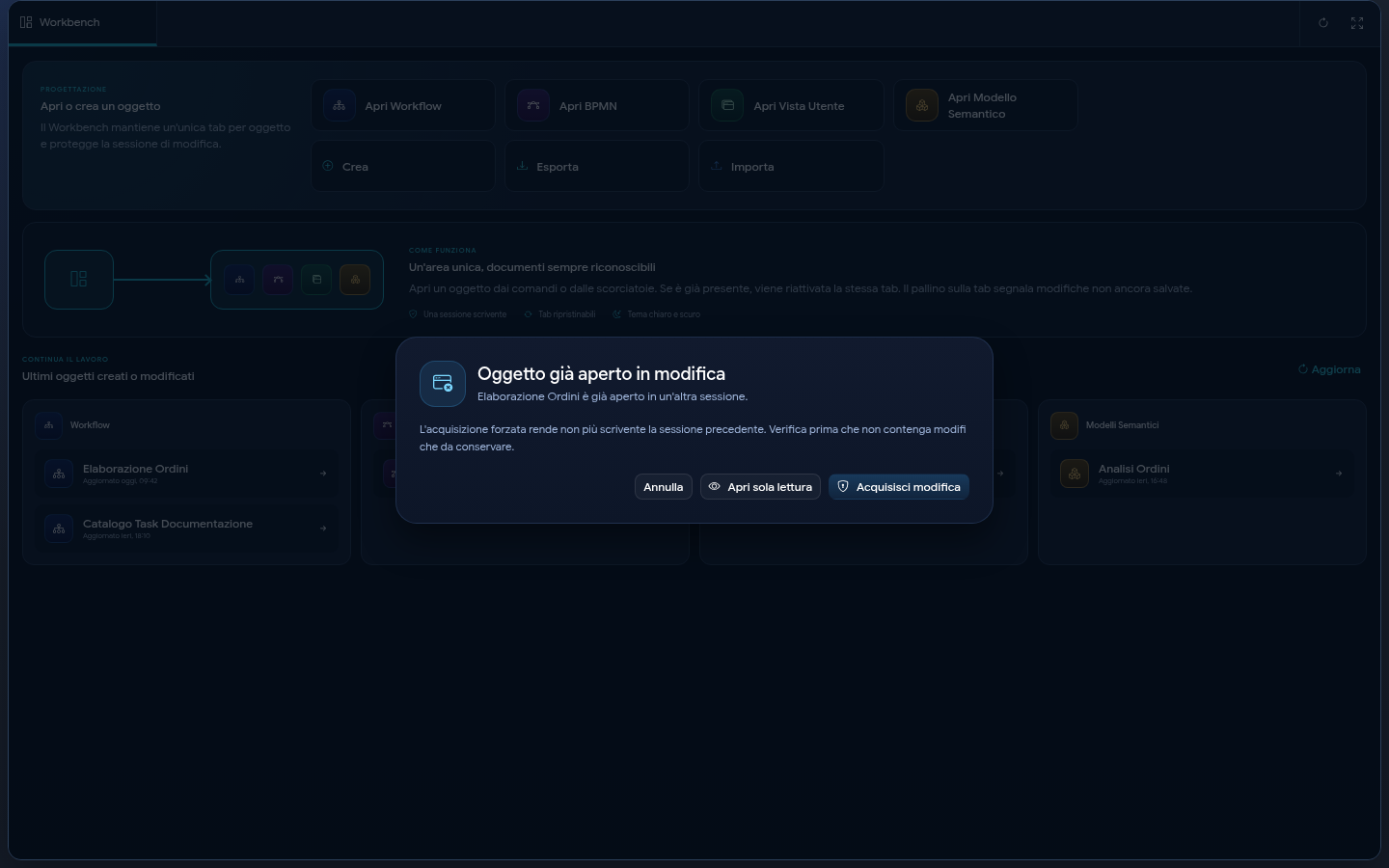
Task: Open the Apri Workflow shortcut
Action: [403, 105]
